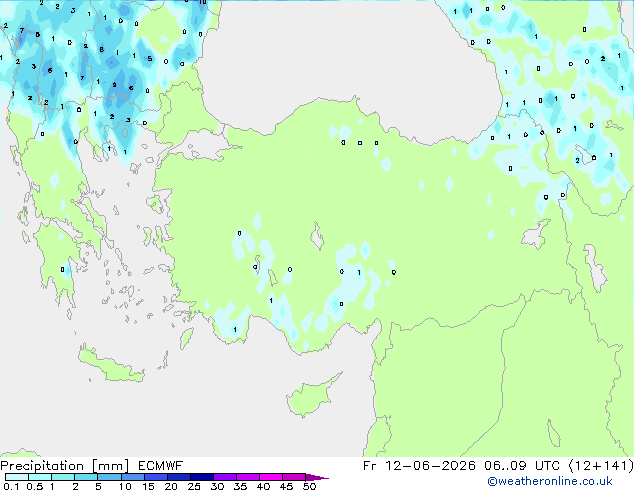Click the "10" legend value
The image size is (634, 490).
pos(125,486)
